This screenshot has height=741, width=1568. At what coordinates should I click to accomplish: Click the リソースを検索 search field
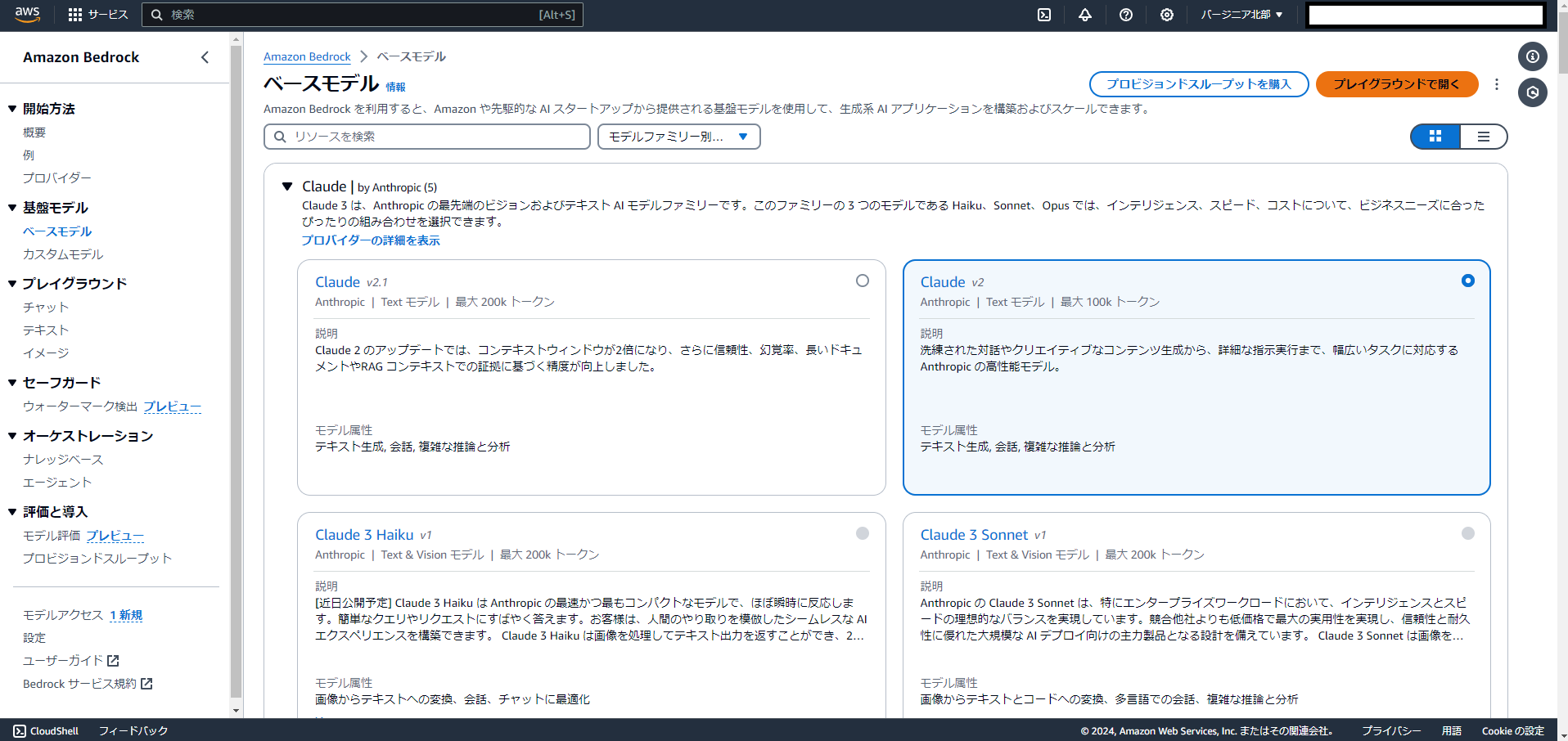pyautogui.click(x=427, y=137)
